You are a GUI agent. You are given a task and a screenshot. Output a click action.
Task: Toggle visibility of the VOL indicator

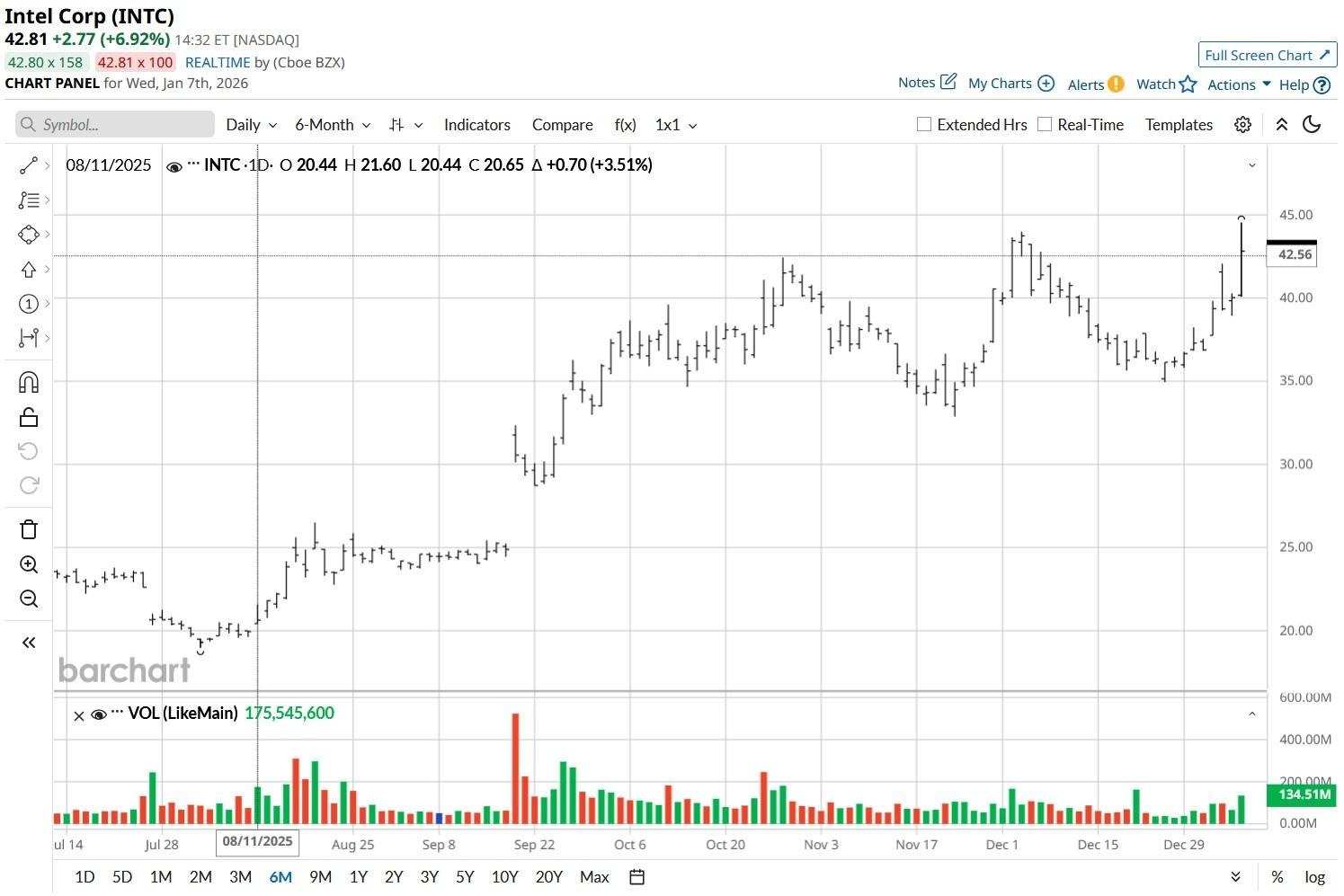[99, 714]
